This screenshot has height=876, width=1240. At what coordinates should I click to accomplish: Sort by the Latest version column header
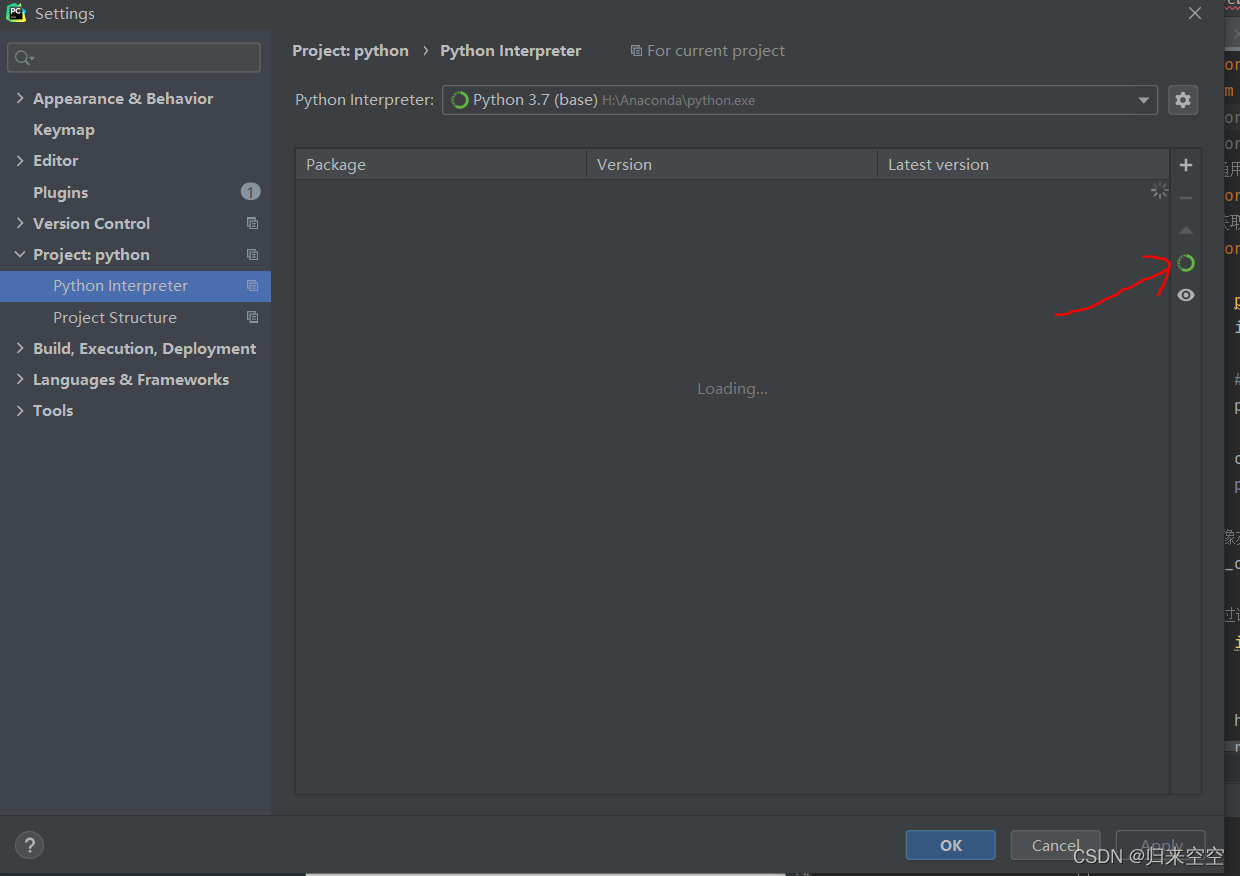[x=1023, y=164]
